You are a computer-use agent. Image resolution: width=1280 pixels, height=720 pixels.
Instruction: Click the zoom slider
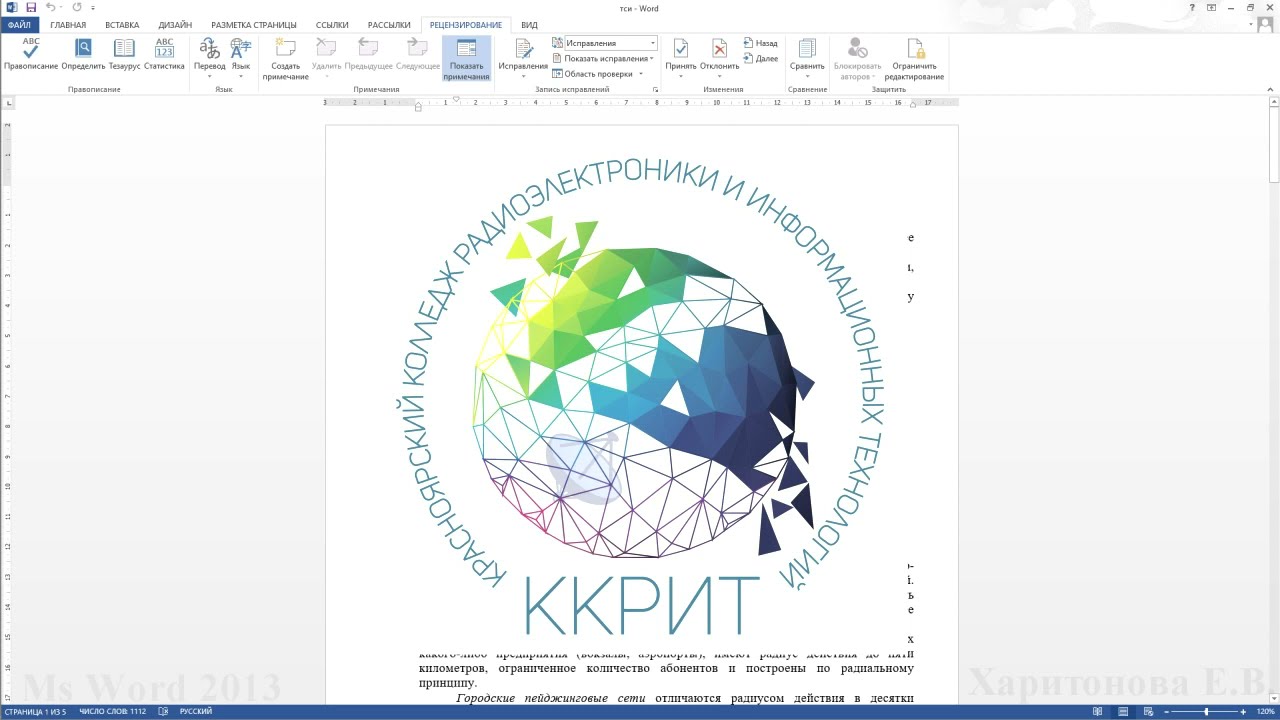coord(1208,712)
